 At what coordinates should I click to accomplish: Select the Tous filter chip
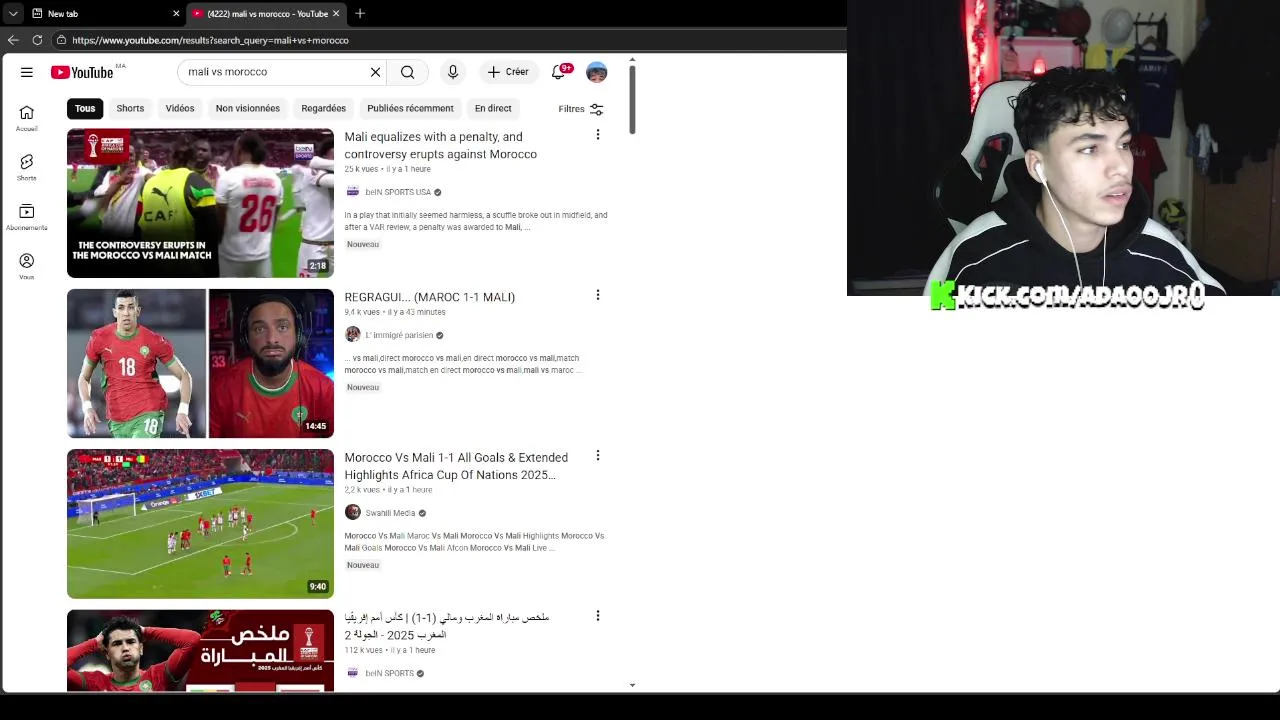(85, 108)
